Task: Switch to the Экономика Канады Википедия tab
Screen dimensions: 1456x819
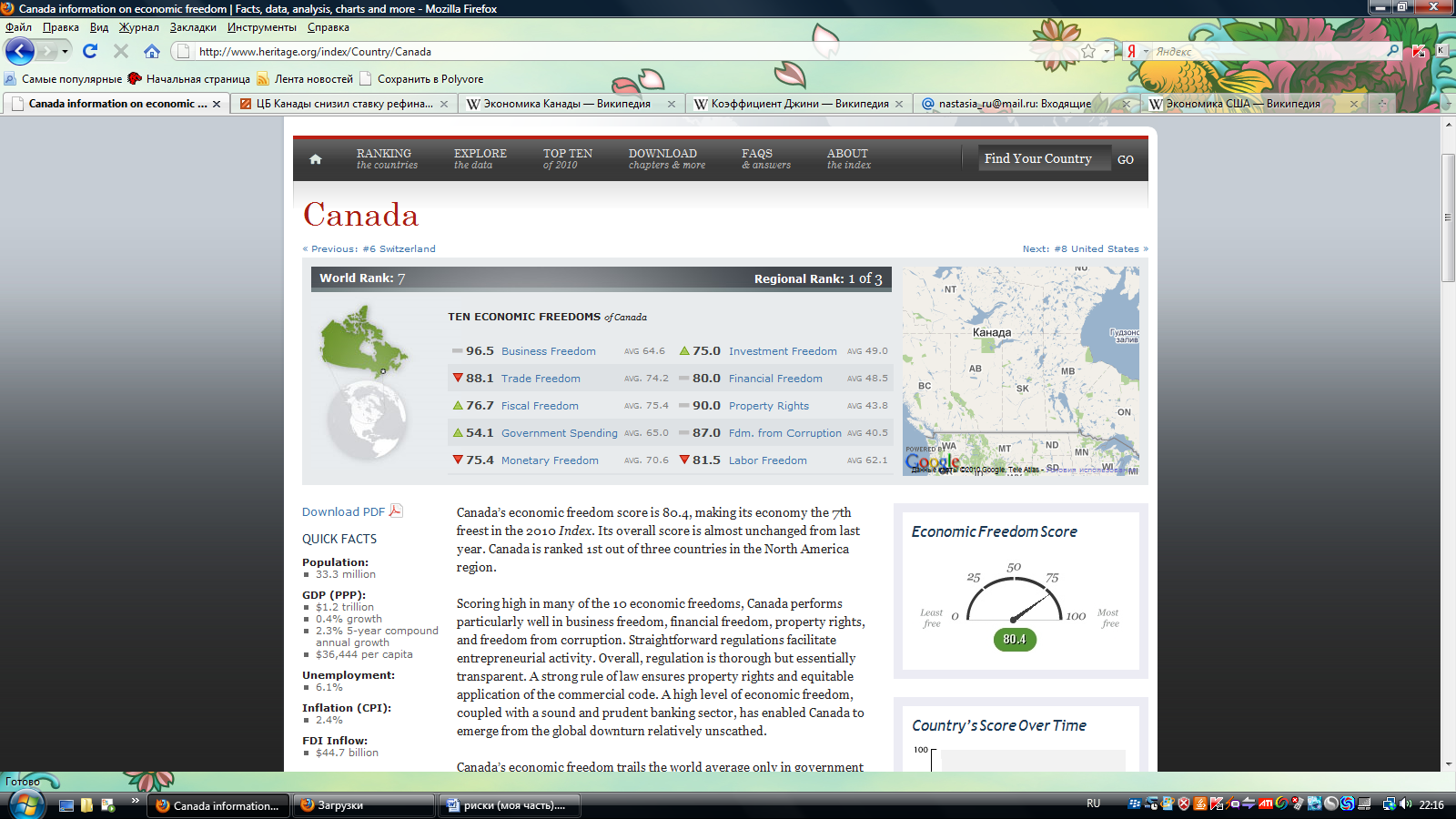Action: click(571, 104)
